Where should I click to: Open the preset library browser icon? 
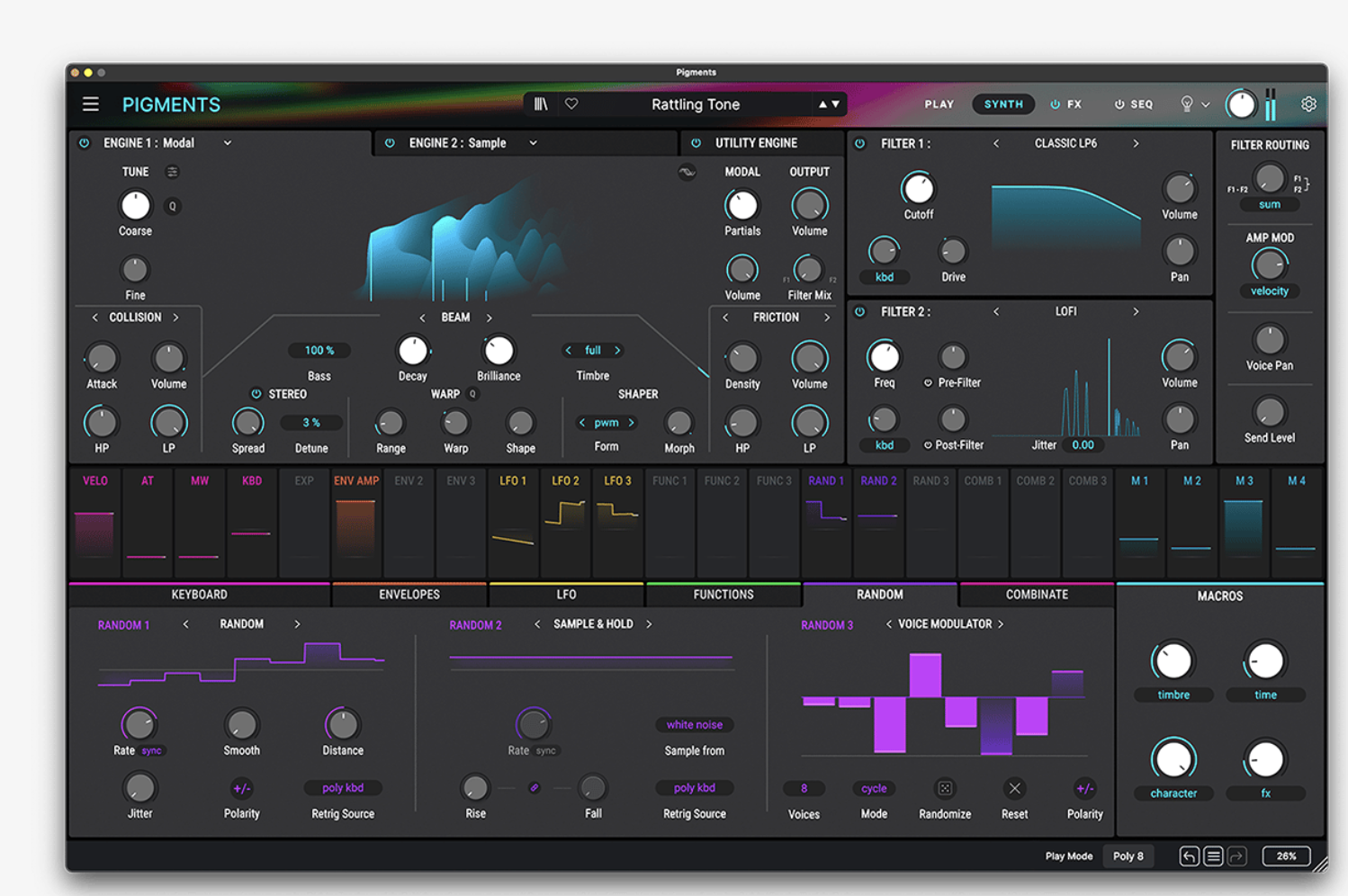(541, 104)
